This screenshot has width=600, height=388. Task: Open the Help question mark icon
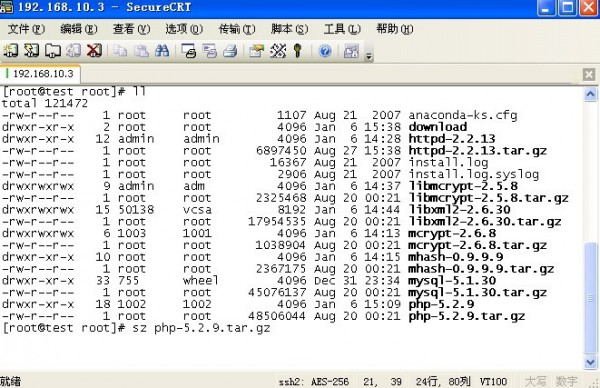325,51
